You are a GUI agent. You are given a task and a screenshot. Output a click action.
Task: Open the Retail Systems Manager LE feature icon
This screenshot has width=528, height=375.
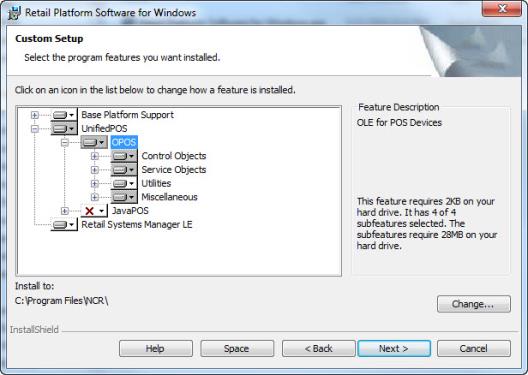click(64, 225)
